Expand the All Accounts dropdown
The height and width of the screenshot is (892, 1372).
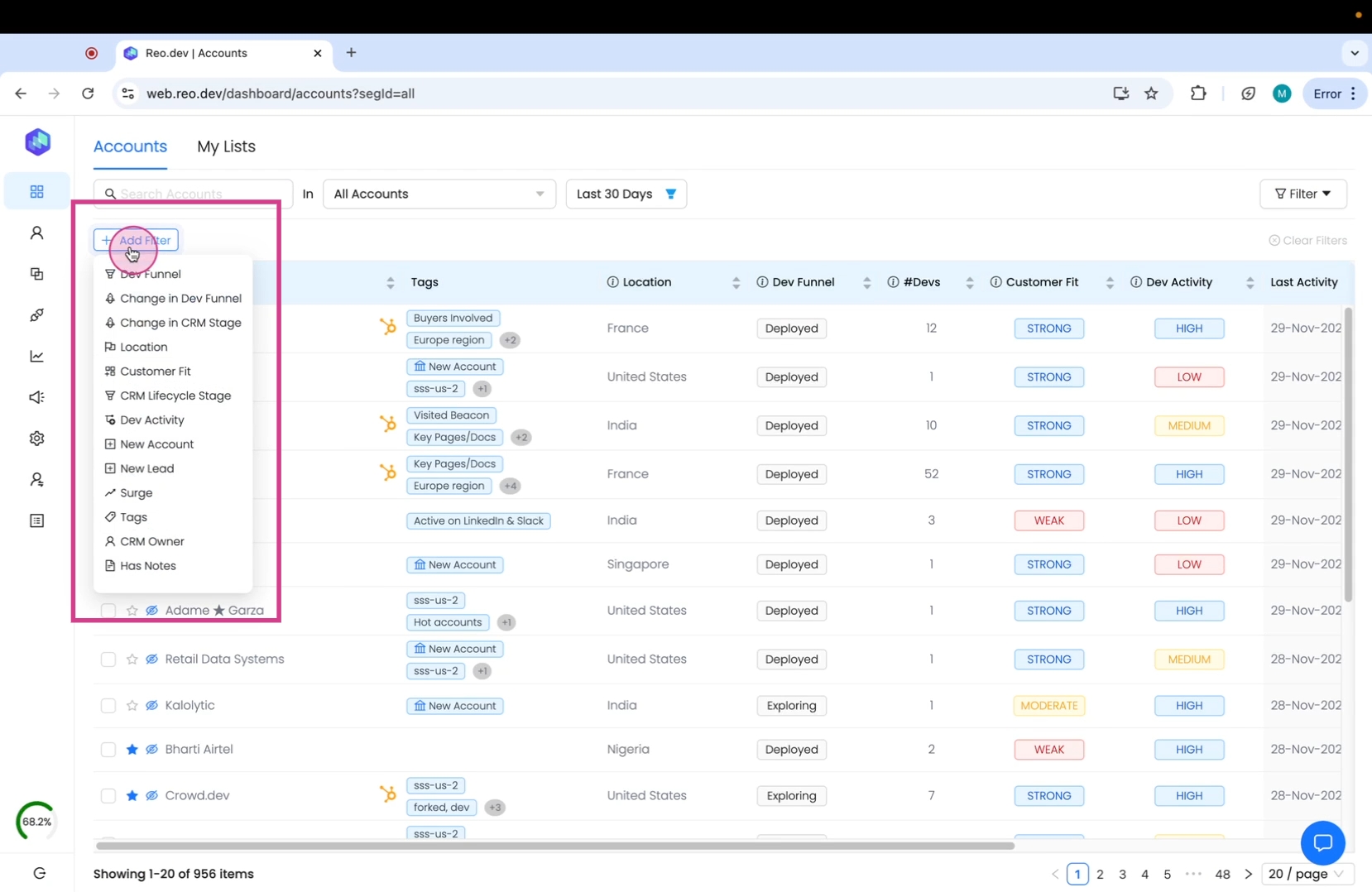coord(439,194)
